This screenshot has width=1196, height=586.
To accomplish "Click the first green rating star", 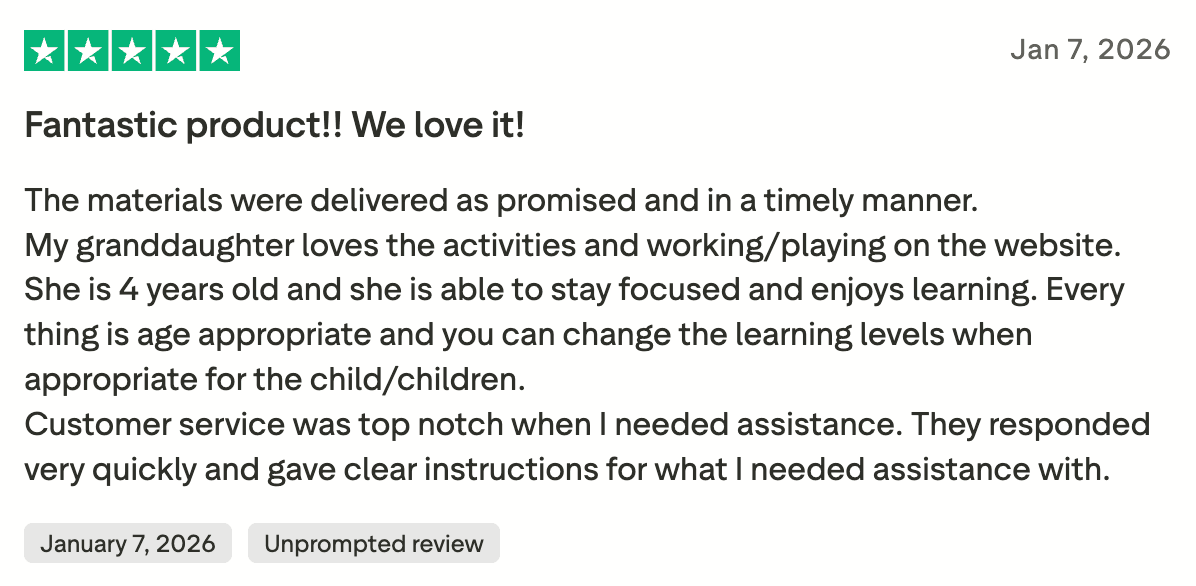I will [44, 51].
